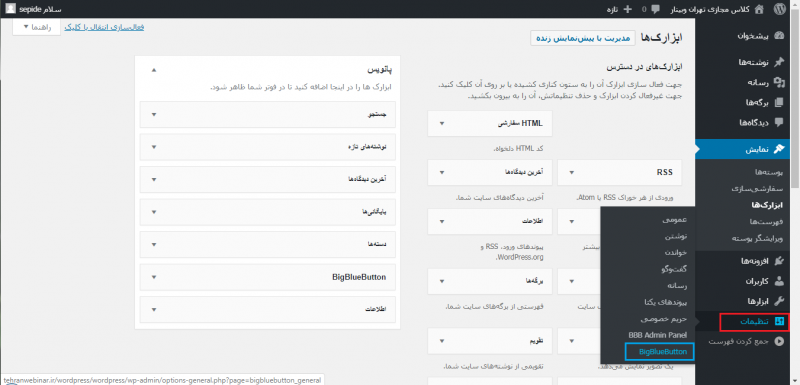Open the راهنما help dropdown
Image resolution: width=800 pixels, height=385 pixels.
(37, 27)
